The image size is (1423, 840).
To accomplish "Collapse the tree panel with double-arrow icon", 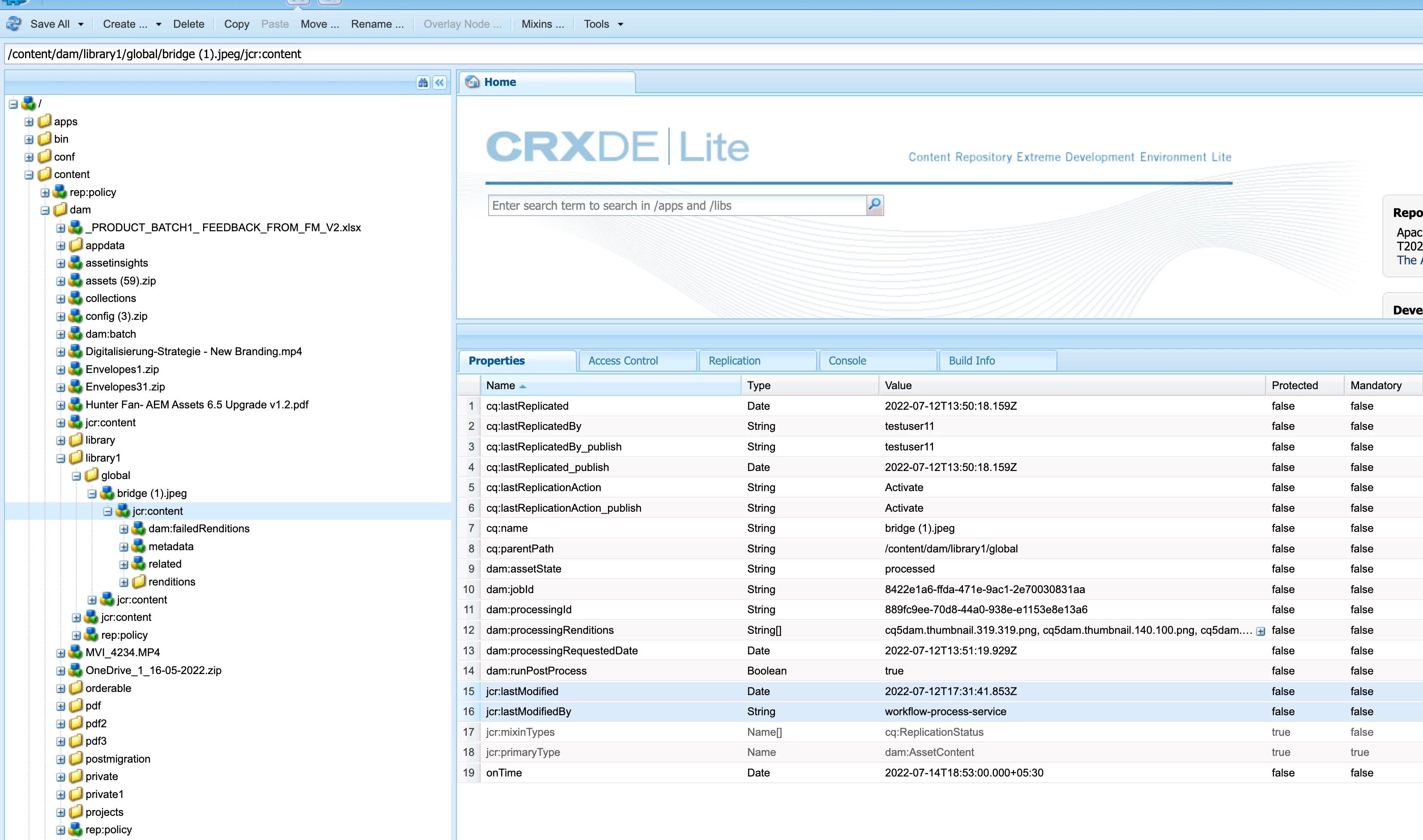I will click(x=439, y=83).
